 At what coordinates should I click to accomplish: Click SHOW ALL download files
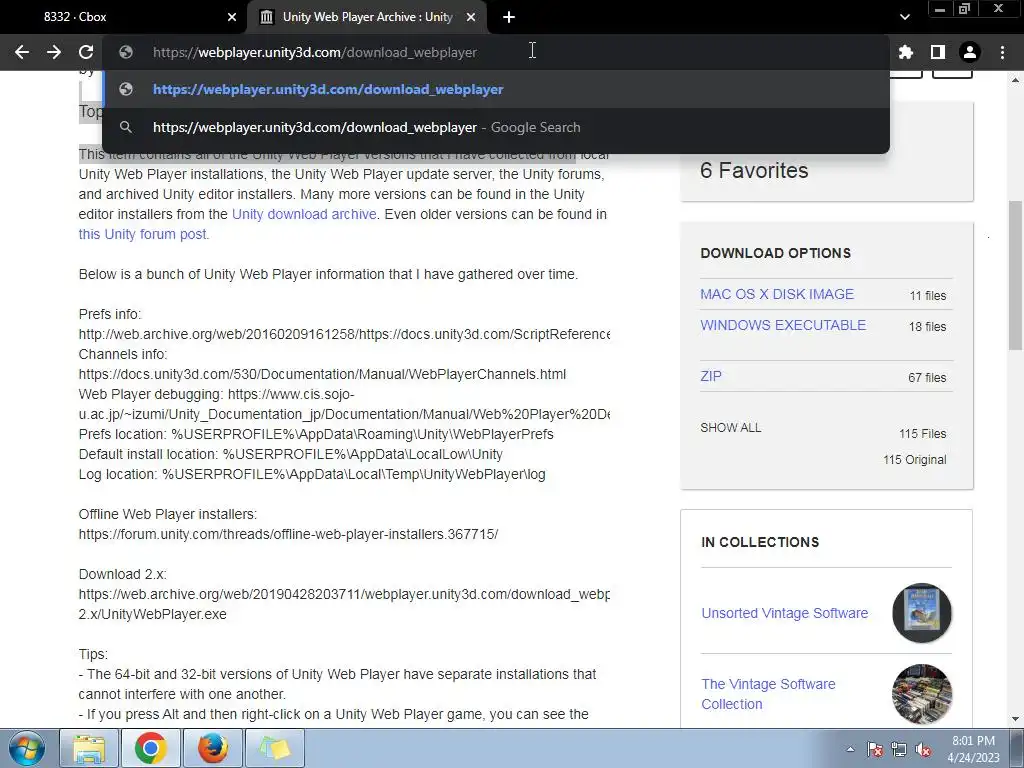tap(730, 428)
